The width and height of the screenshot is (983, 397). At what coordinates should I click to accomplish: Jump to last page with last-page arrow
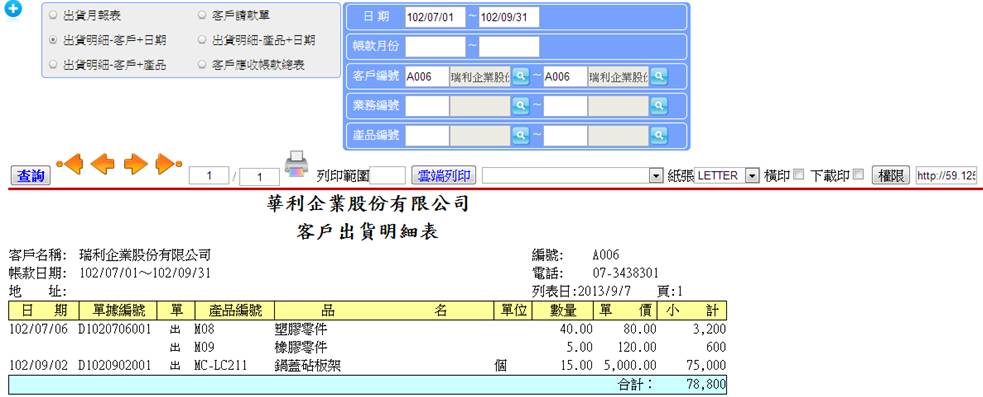168,164
